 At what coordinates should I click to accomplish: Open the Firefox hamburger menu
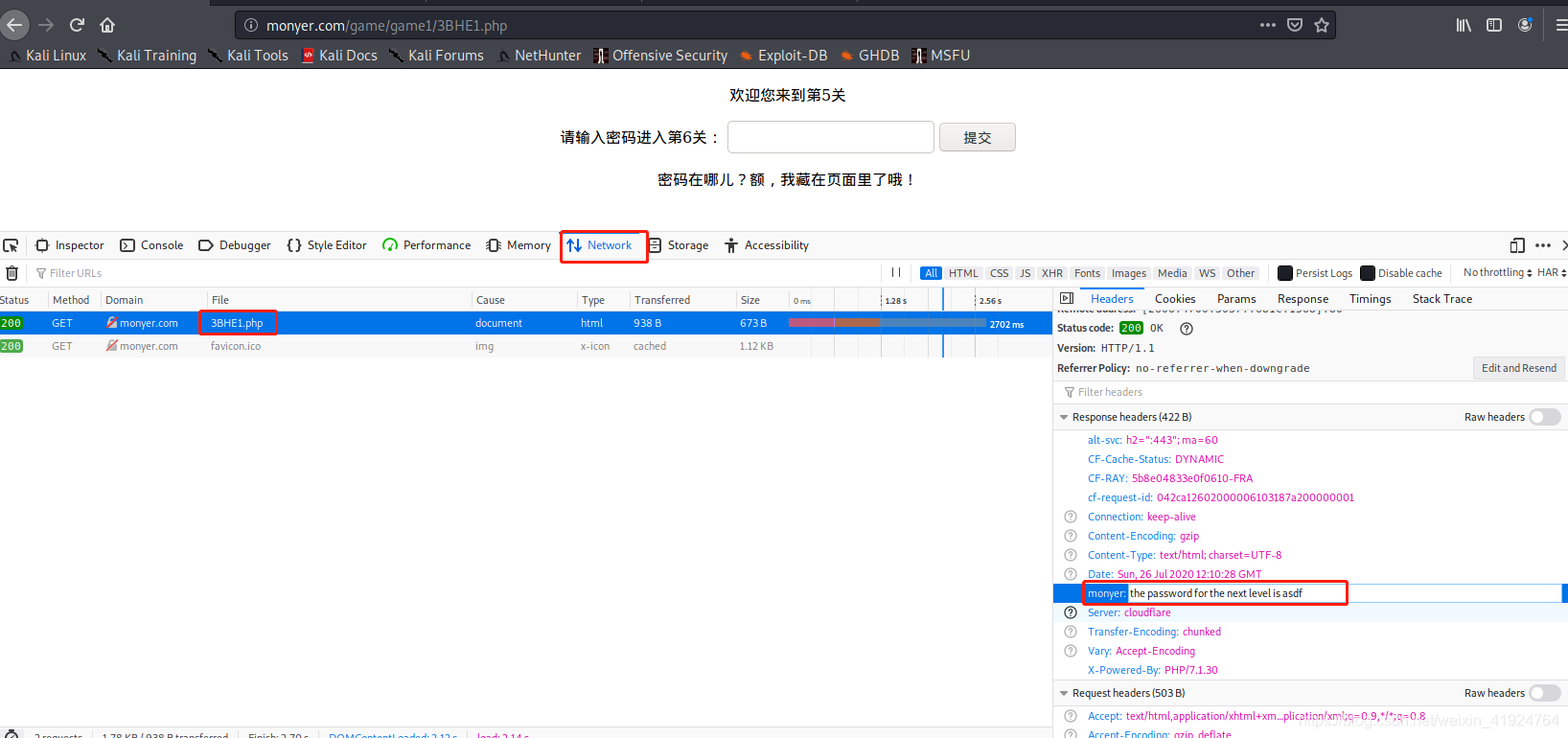[x=1560, y=25]
